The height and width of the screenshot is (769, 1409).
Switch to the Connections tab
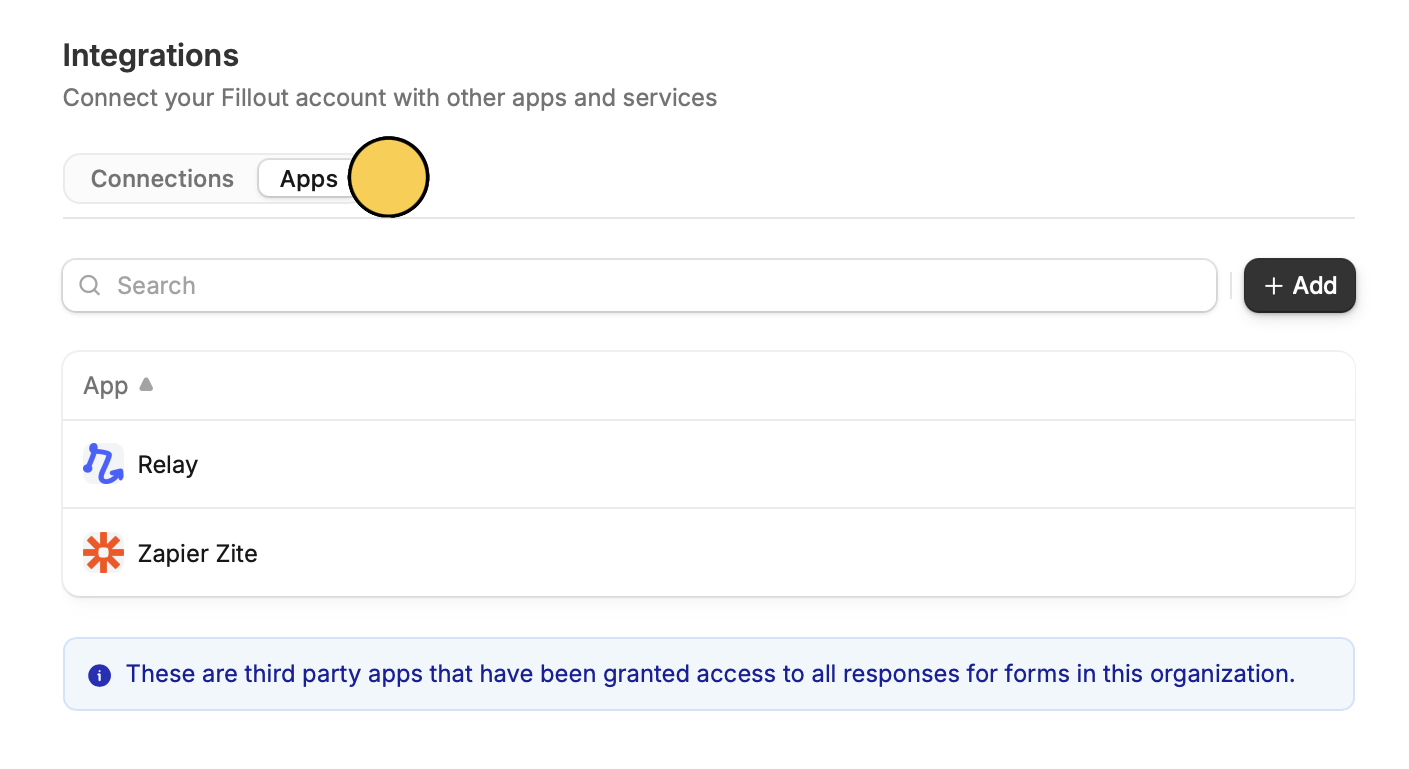click(x=161, y=178)
